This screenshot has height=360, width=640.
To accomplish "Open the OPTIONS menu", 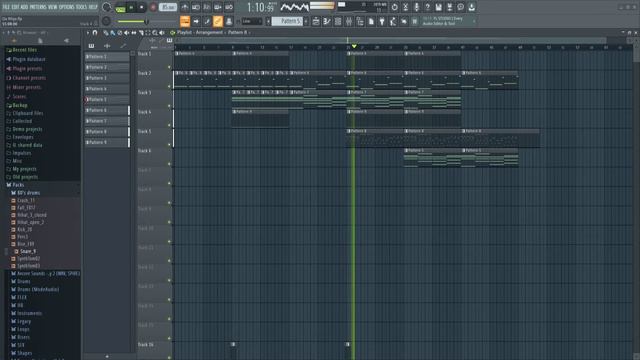I will [x=67, y=7].
